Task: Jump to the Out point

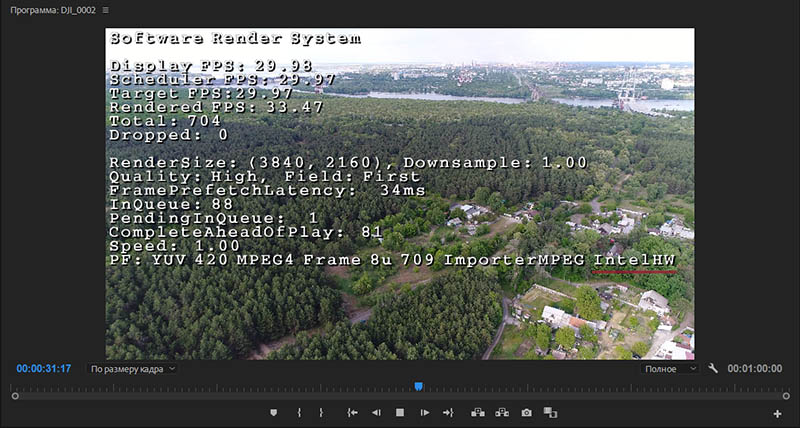Action: point(448,413)
